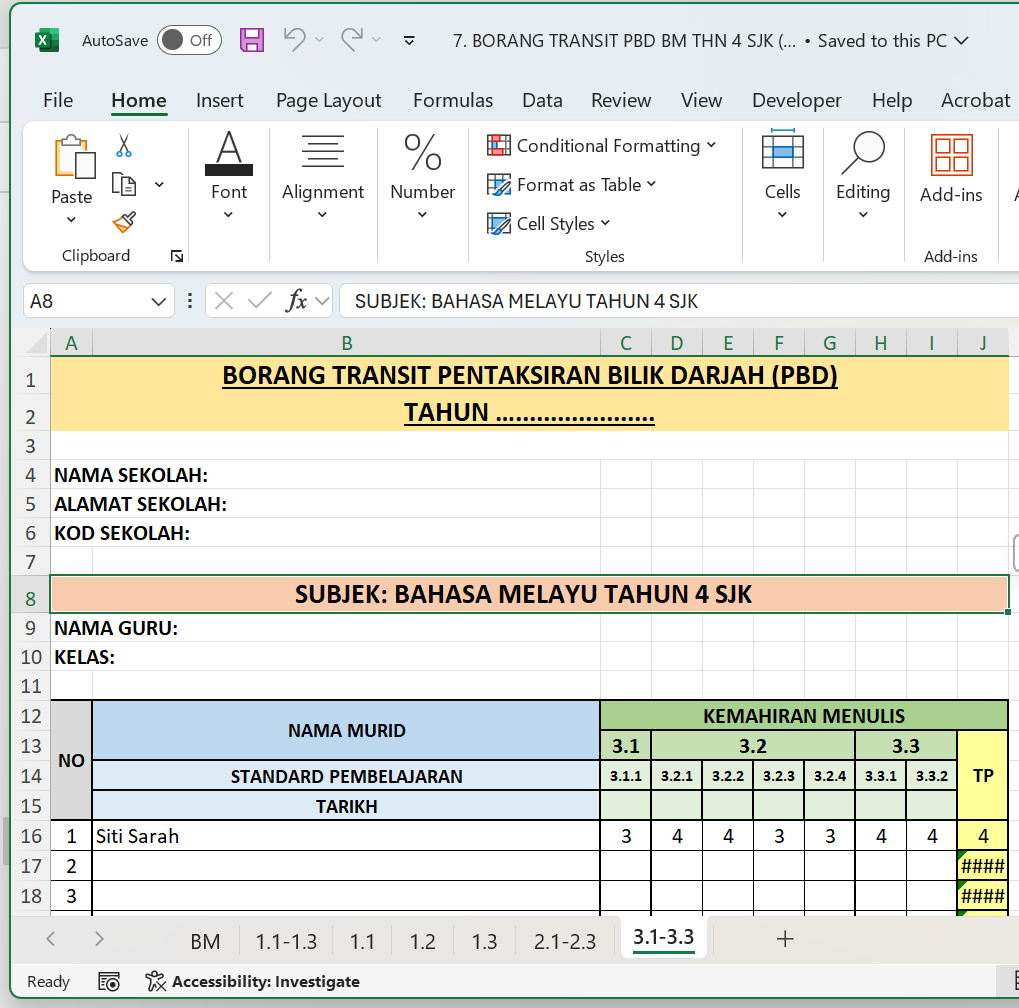Select column B header

tap(346, 343)
